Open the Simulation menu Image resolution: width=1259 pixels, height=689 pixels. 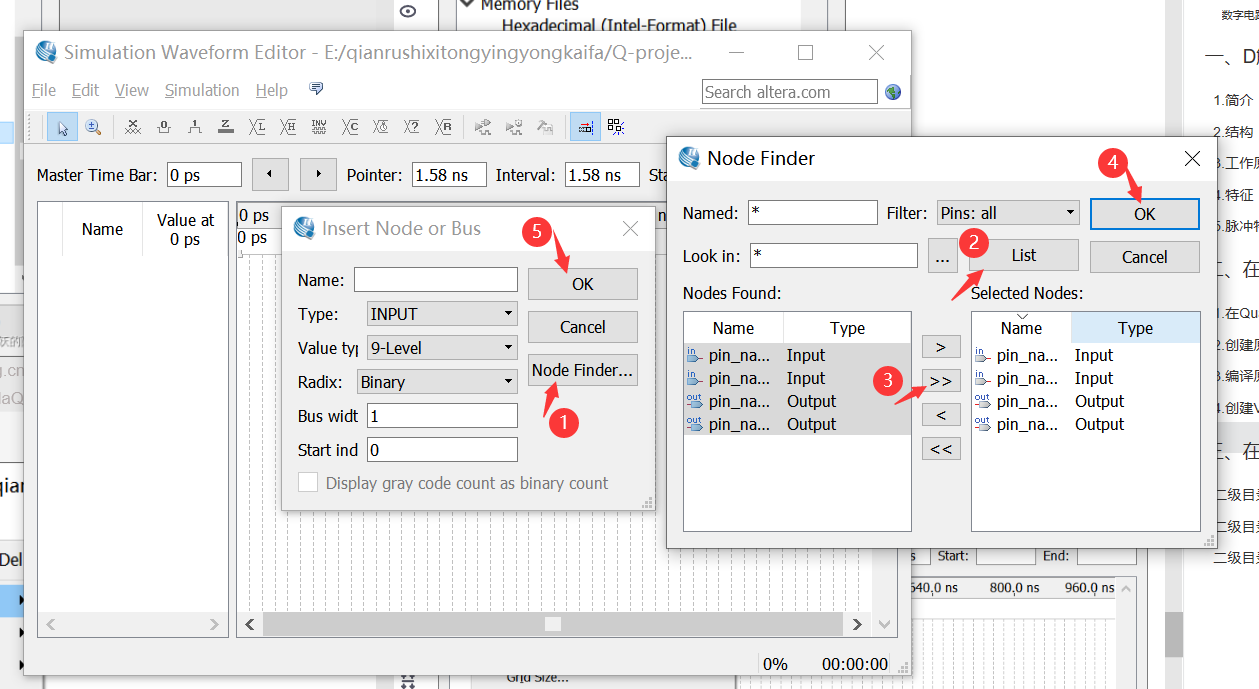202,90
